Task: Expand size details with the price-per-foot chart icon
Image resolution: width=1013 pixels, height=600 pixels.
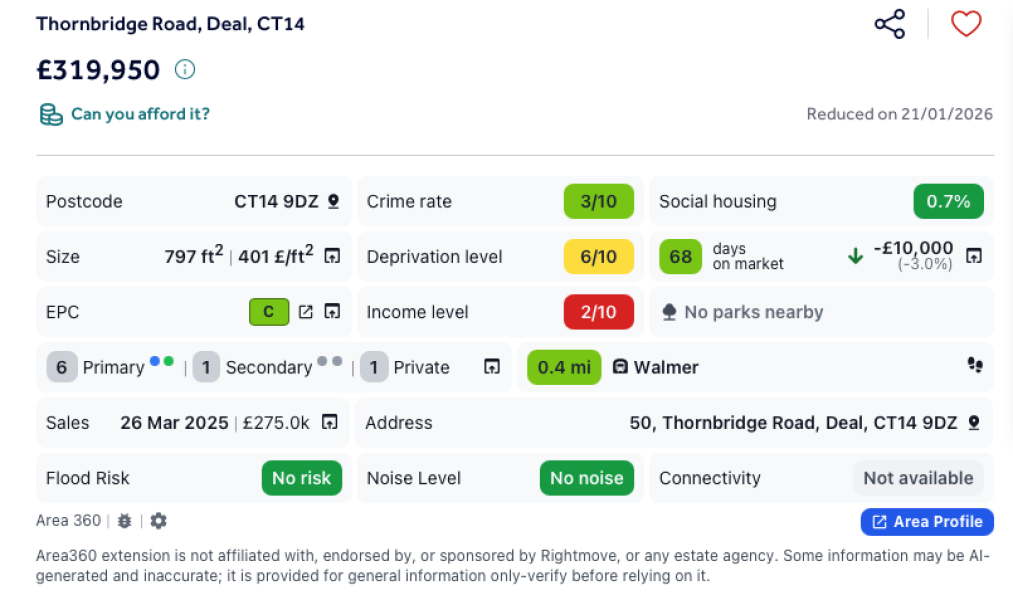Action: (330, 256)
